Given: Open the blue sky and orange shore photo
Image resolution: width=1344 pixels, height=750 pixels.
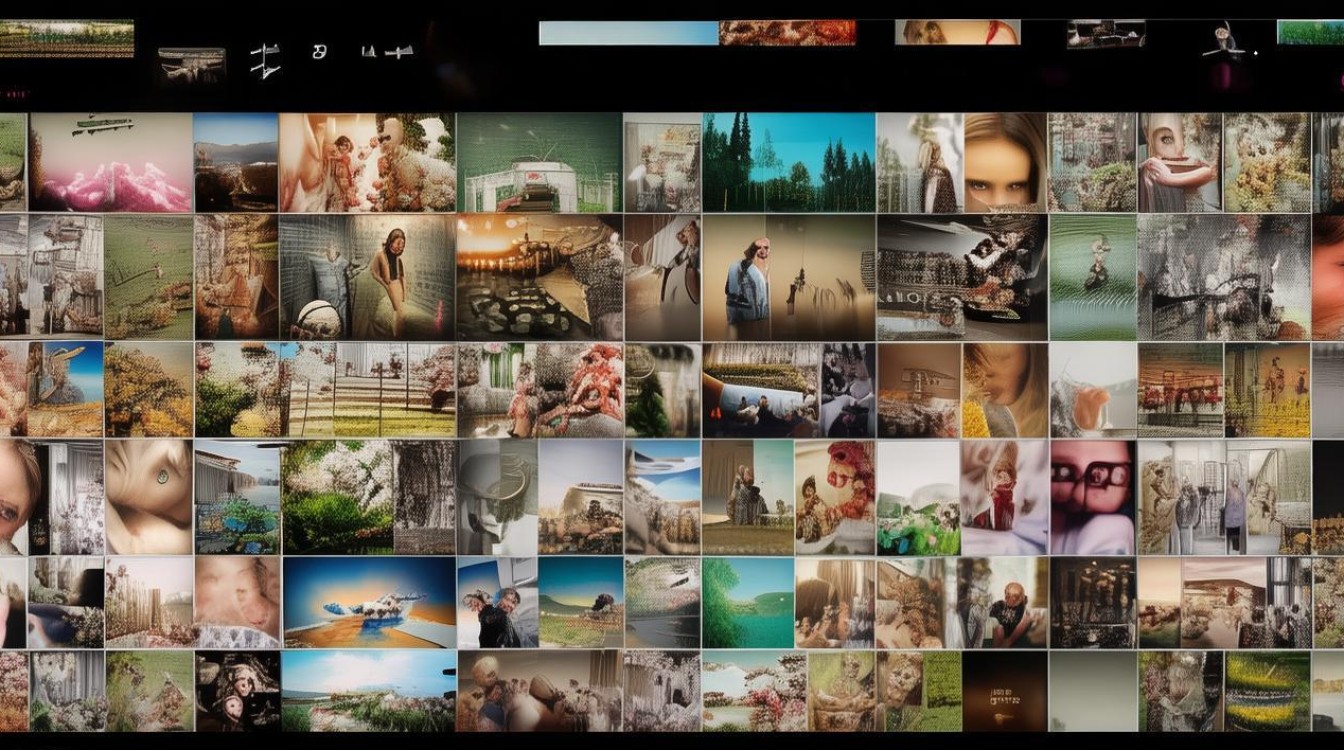Looking at the screenshot, I should tap(367, 602).
